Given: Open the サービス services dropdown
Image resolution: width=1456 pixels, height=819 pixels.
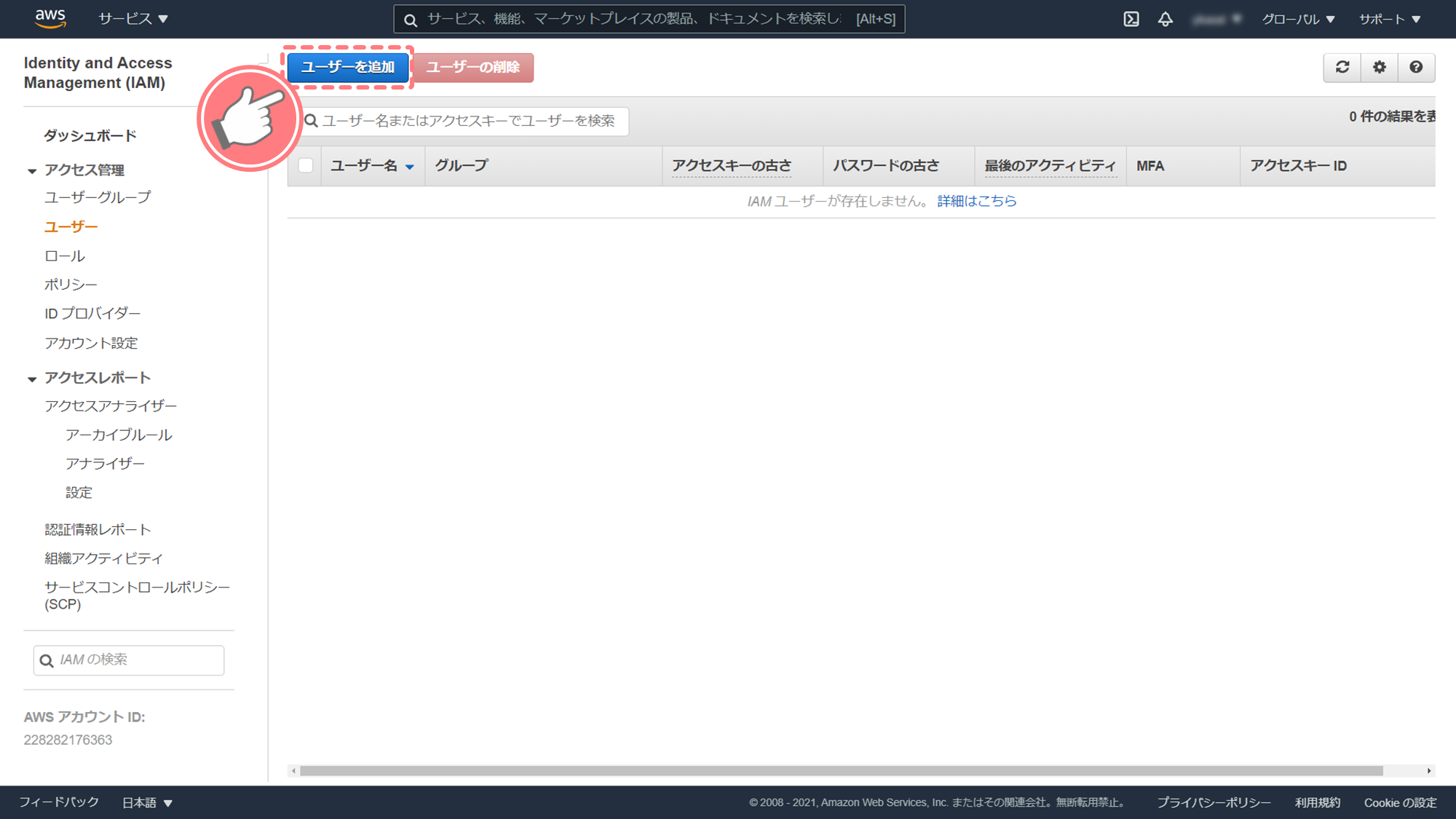Looking at the screenshot, I should [133, 19].
